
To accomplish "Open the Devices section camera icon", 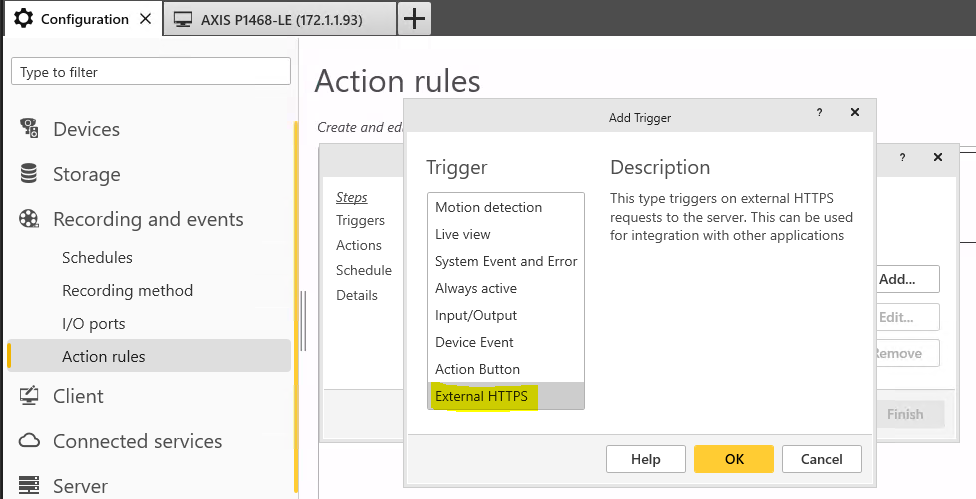I will pos(29,128).
